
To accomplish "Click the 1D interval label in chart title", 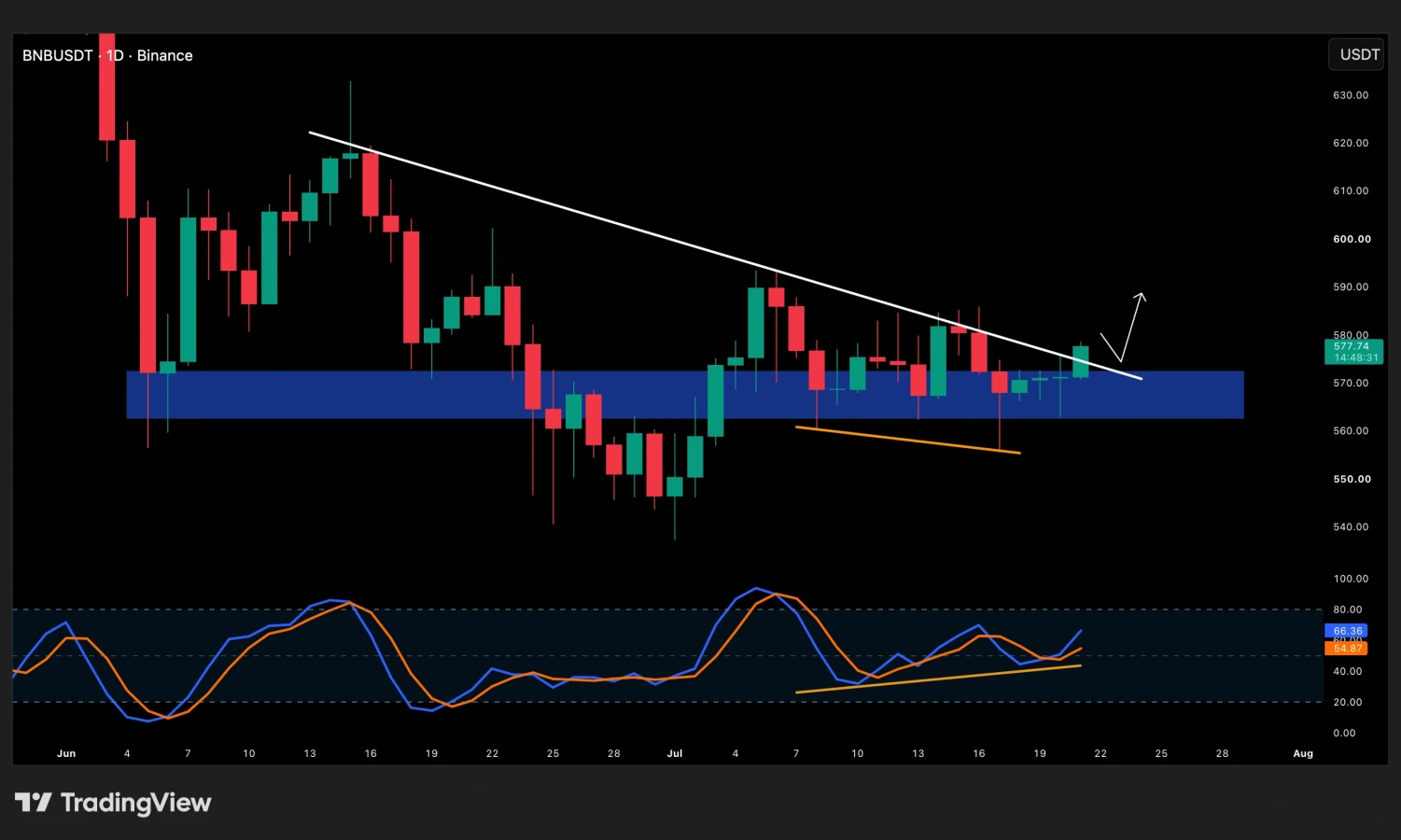I will (115, 56).
